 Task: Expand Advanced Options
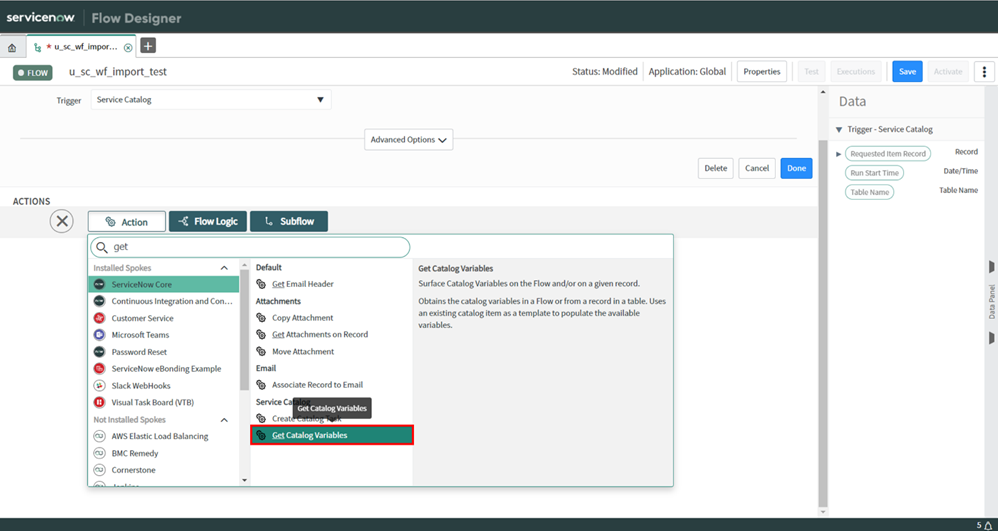click(409, 139)
